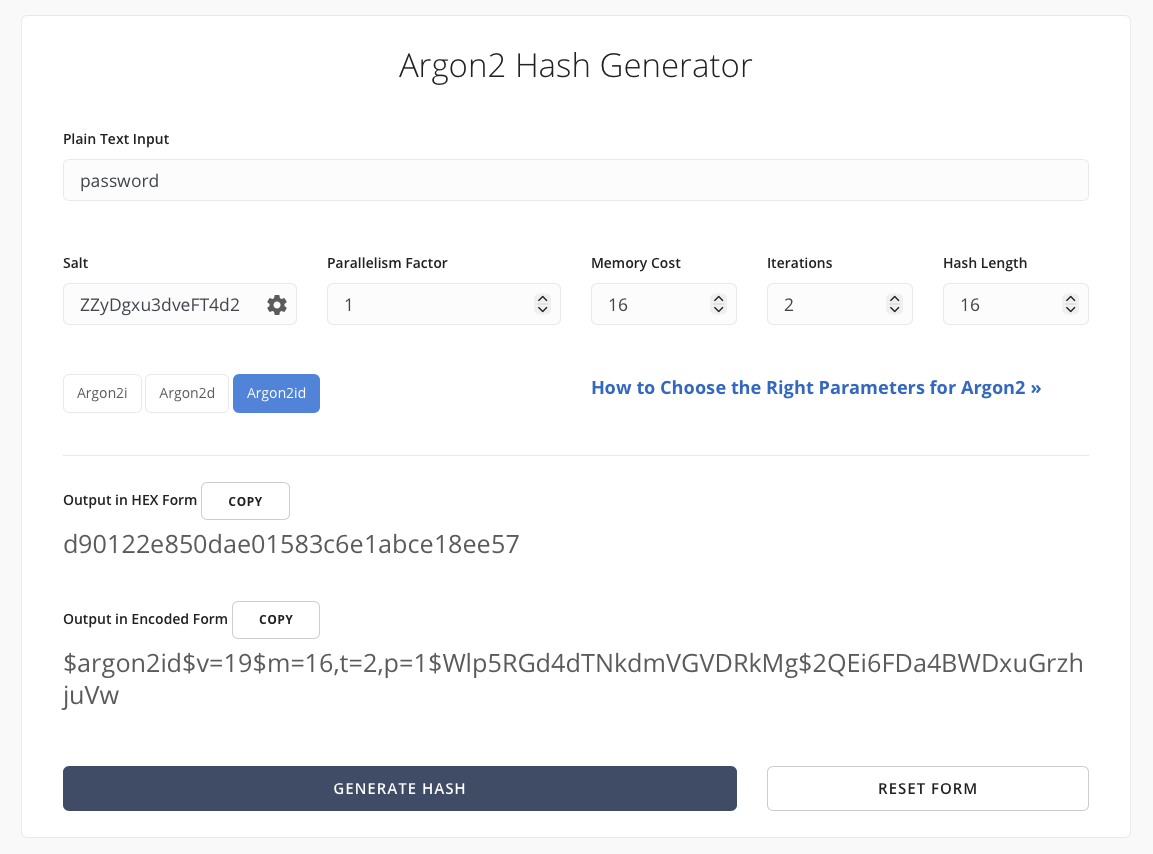Click the Parallelism Factor stepper arrows
This screenshot has height=854, width=1153.
click(542, 304)
